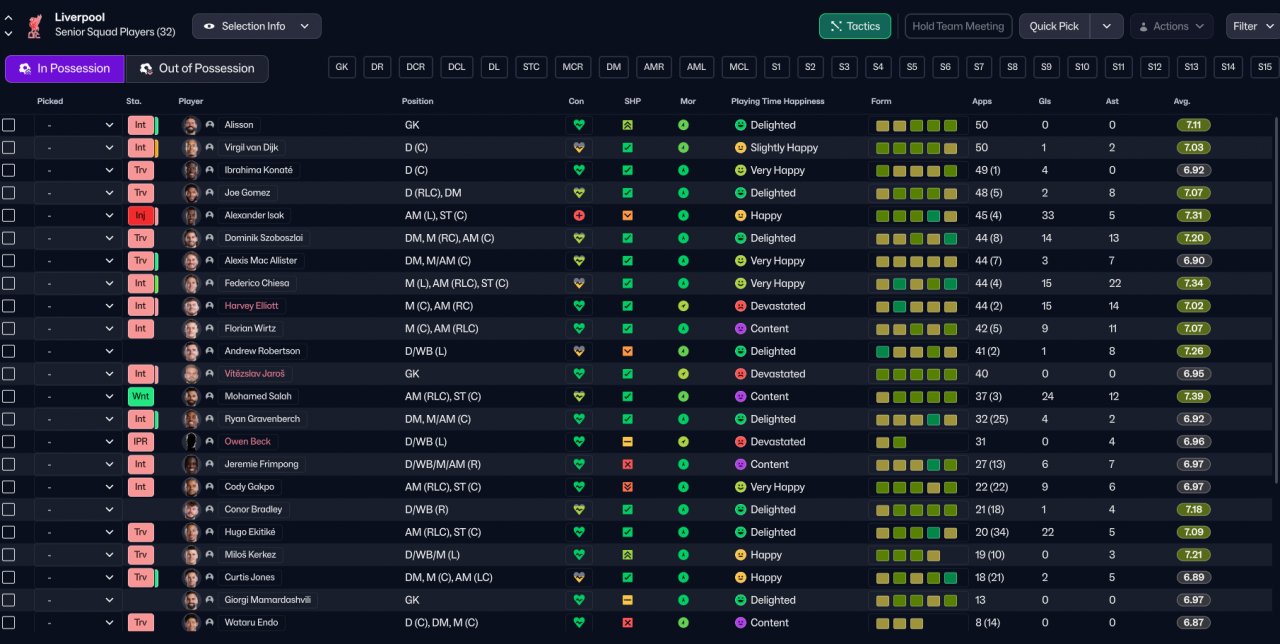Image resolution: width=1280 pixels, height=644 pixels.
Task: Click Owen Beck's yellow sharpness icon
Action: click(x=628, y=441)
